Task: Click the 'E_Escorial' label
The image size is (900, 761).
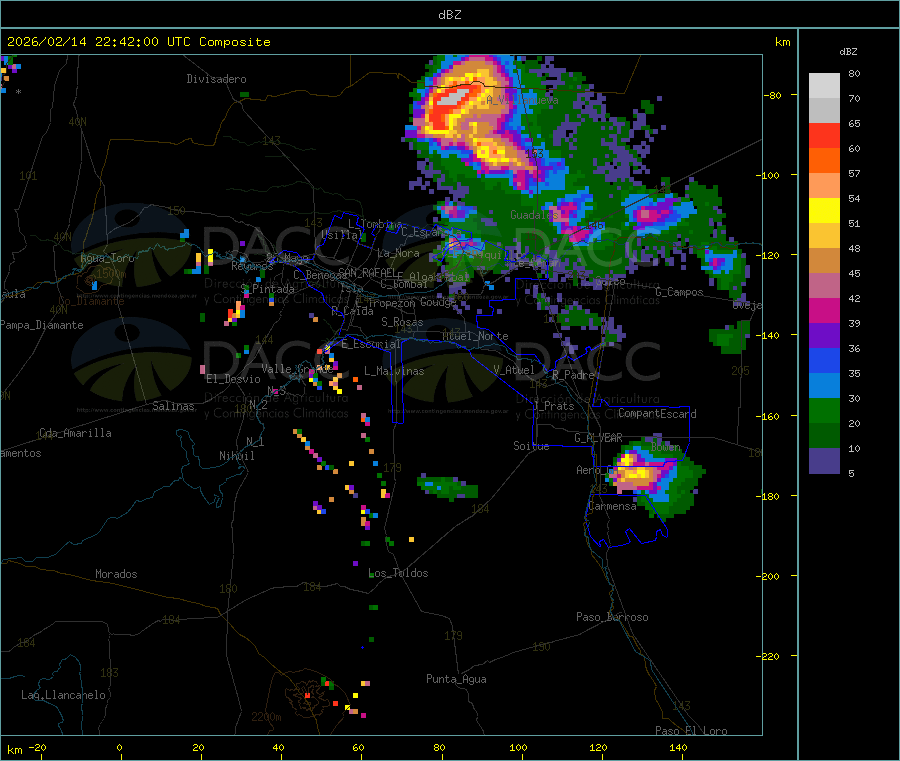Action: pyautogui.click(x=371, y=344)
